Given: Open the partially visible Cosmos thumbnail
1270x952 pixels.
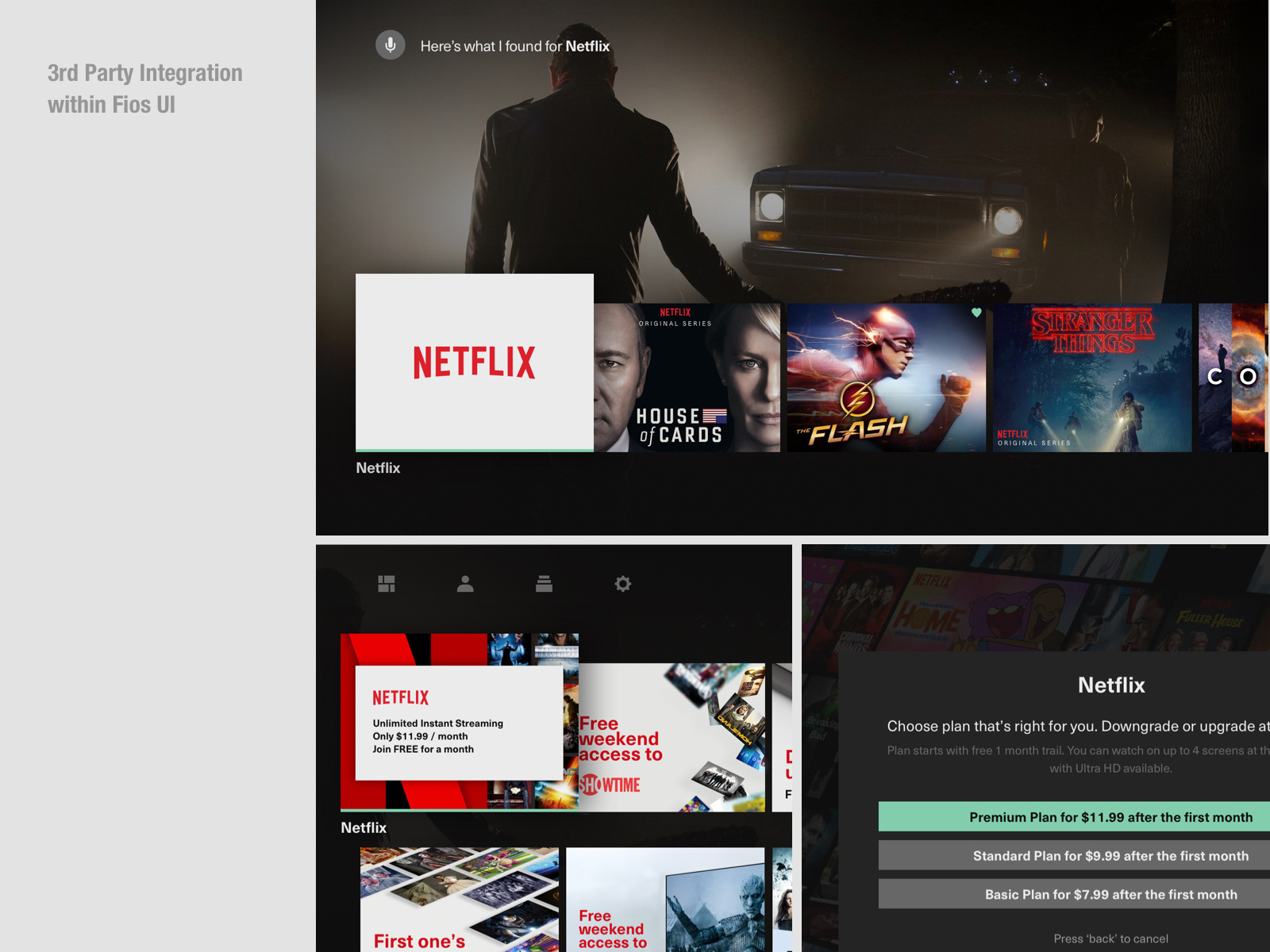Looking at the screenshot, I should (1233, 378).
